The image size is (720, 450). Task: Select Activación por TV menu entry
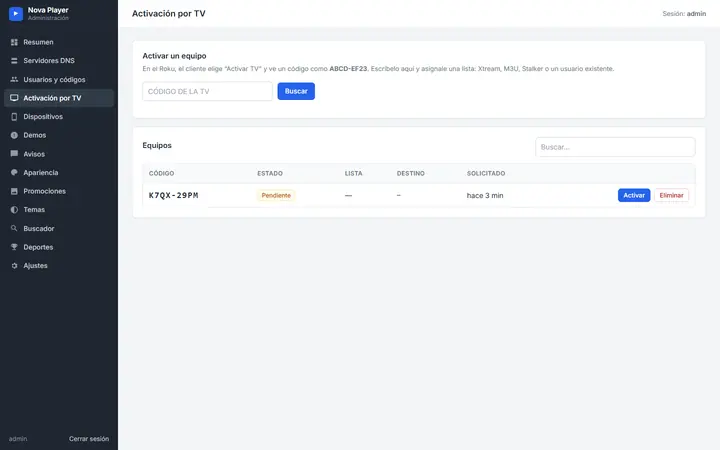pyautogui.click(x=59, y=98)
